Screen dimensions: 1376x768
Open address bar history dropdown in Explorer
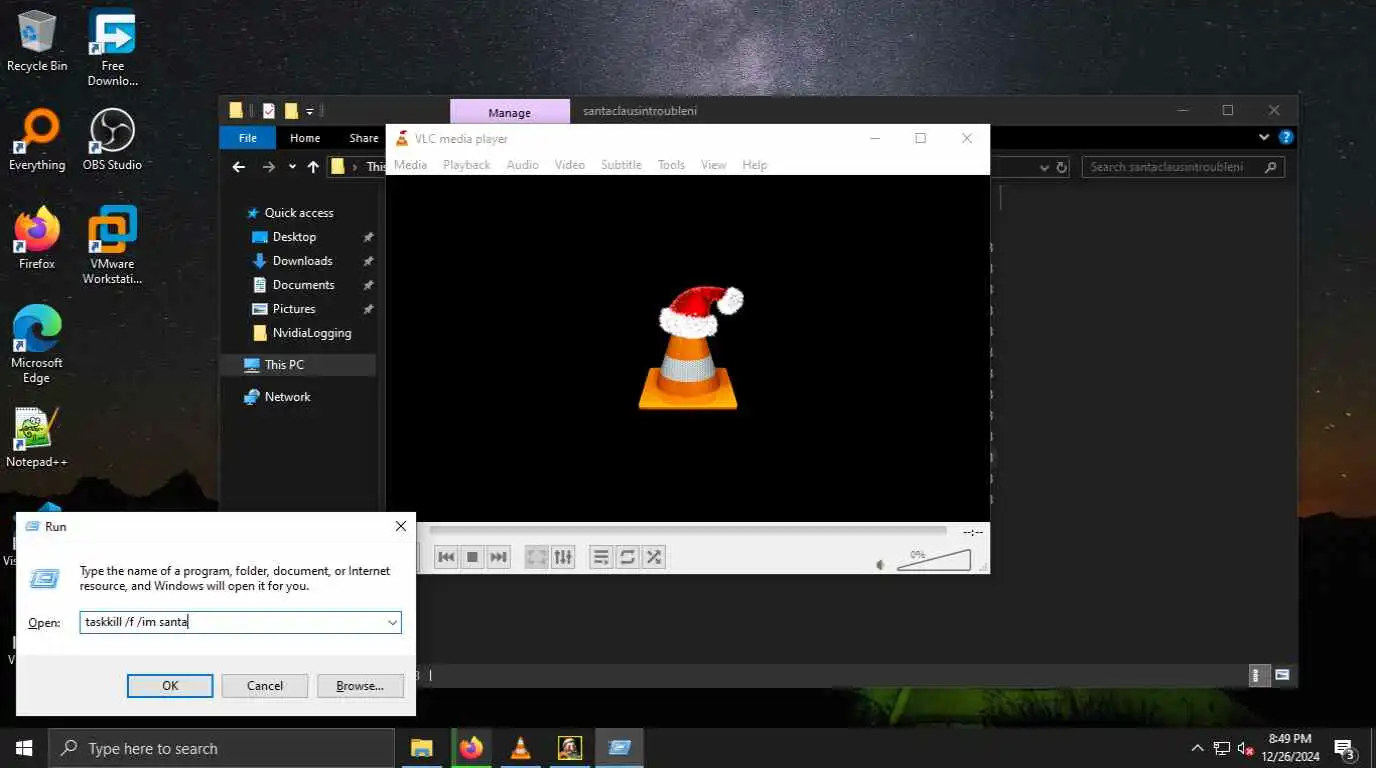tap(1044, 167)
